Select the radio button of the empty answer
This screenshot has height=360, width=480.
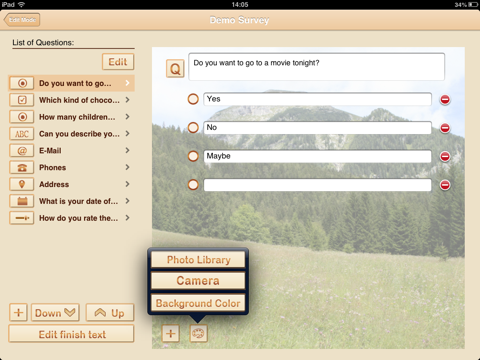[193, 185]
